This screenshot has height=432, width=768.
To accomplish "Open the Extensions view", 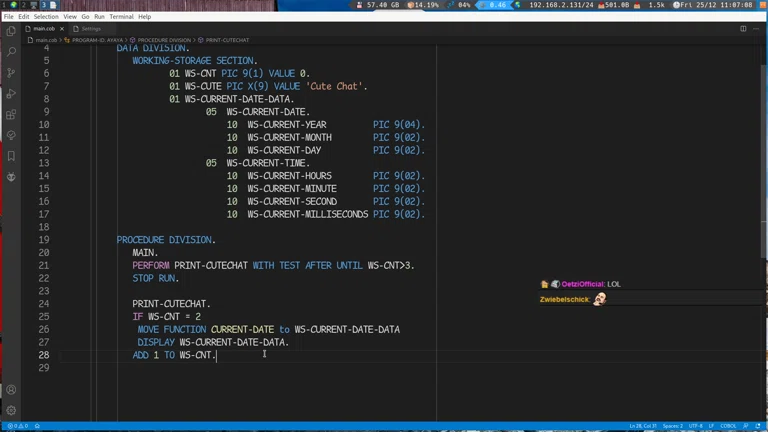I will pyautogui.click(x=11, y=115).
